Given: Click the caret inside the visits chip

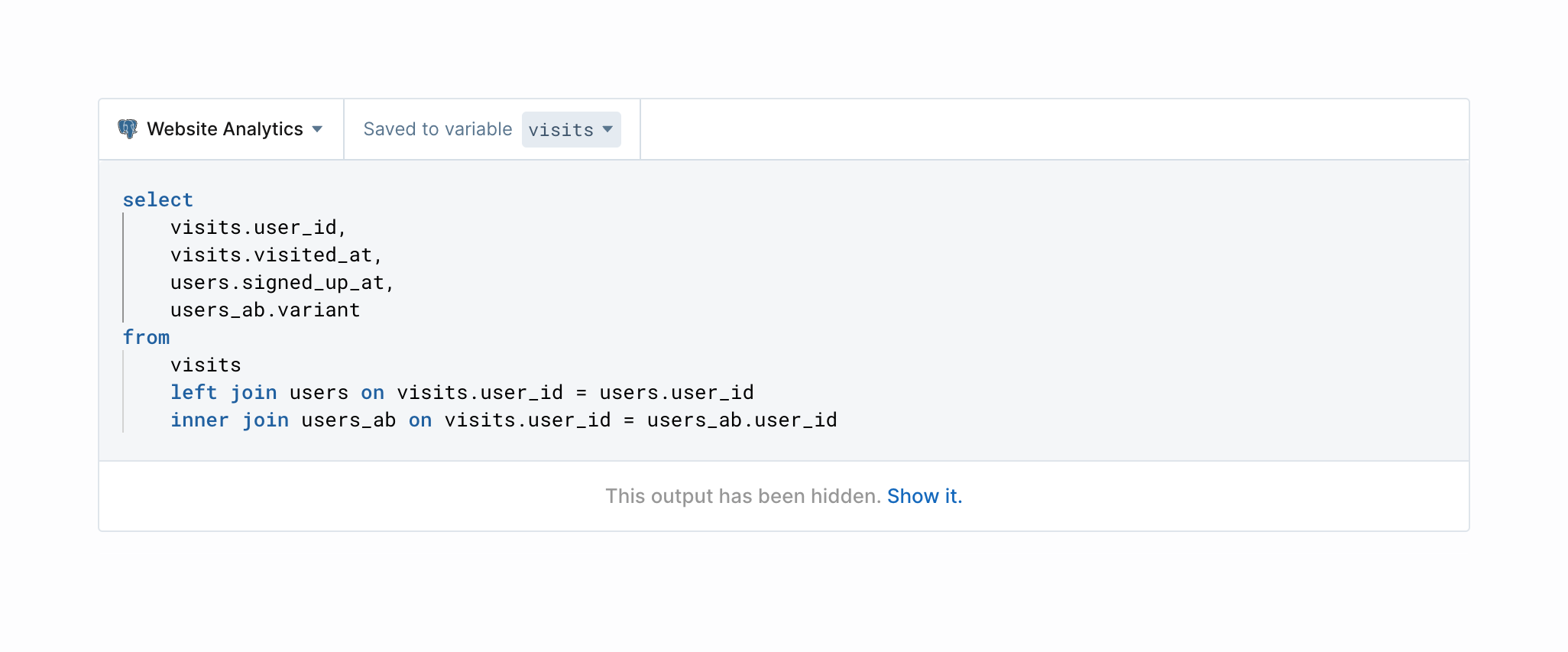Looking at the screenshot, I should pos(607,129).
